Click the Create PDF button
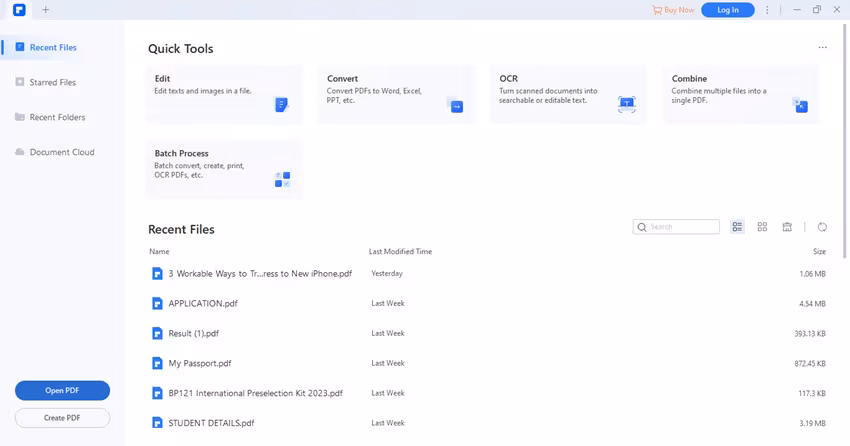 tap(62, 418)
